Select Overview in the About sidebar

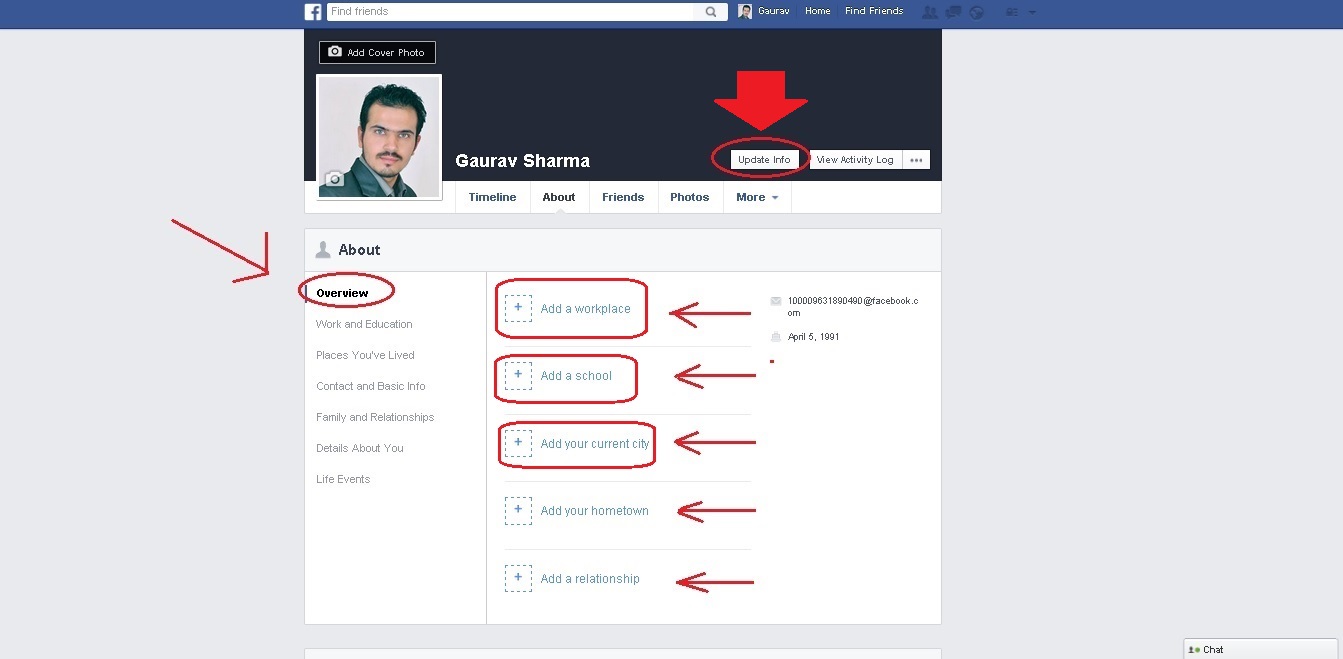point(342,293)
